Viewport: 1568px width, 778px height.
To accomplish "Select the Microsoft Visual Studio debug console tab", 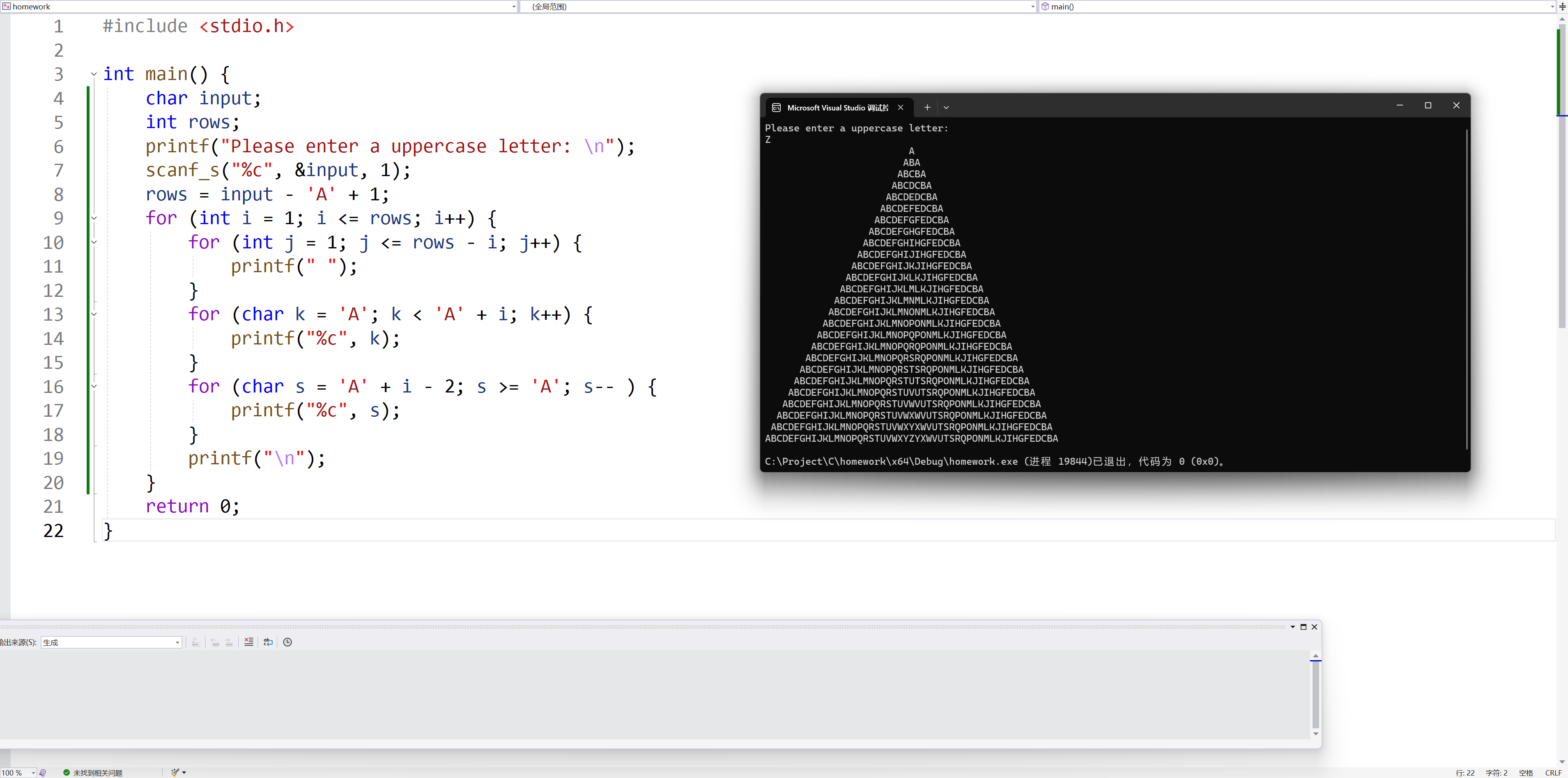I will [837, 107].
